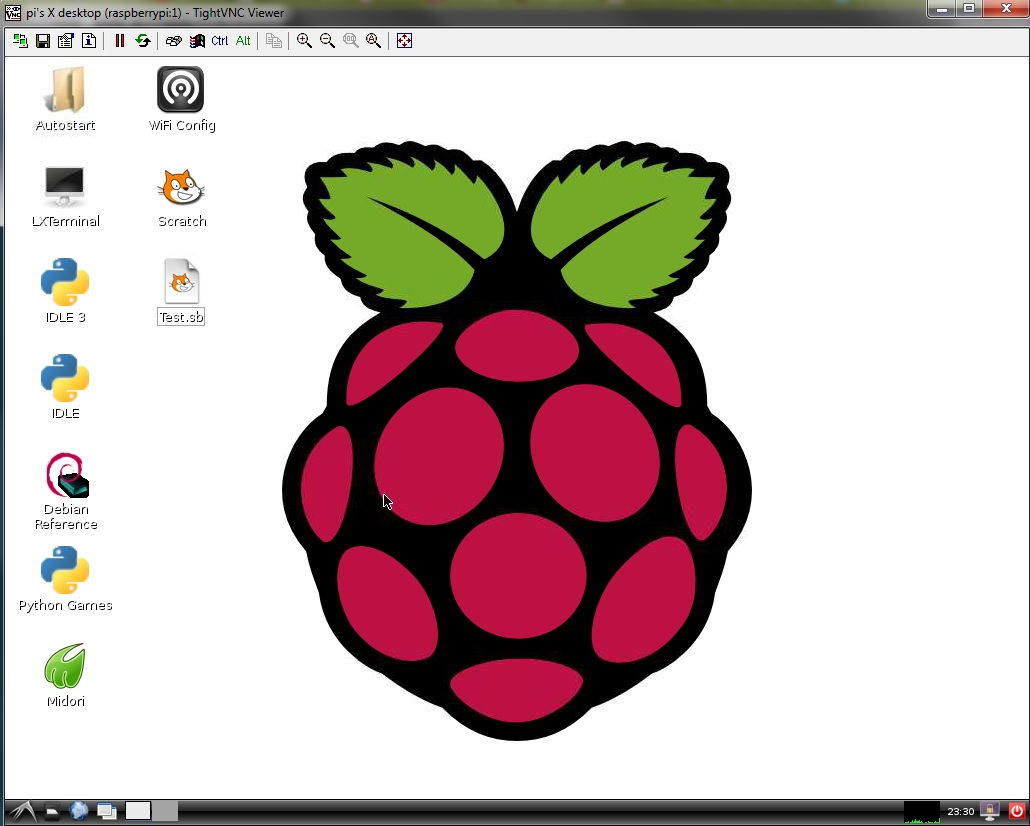Click the 'Python Games' label text
The height and width of the screenshot is (826, 1030).
[65, 605]
